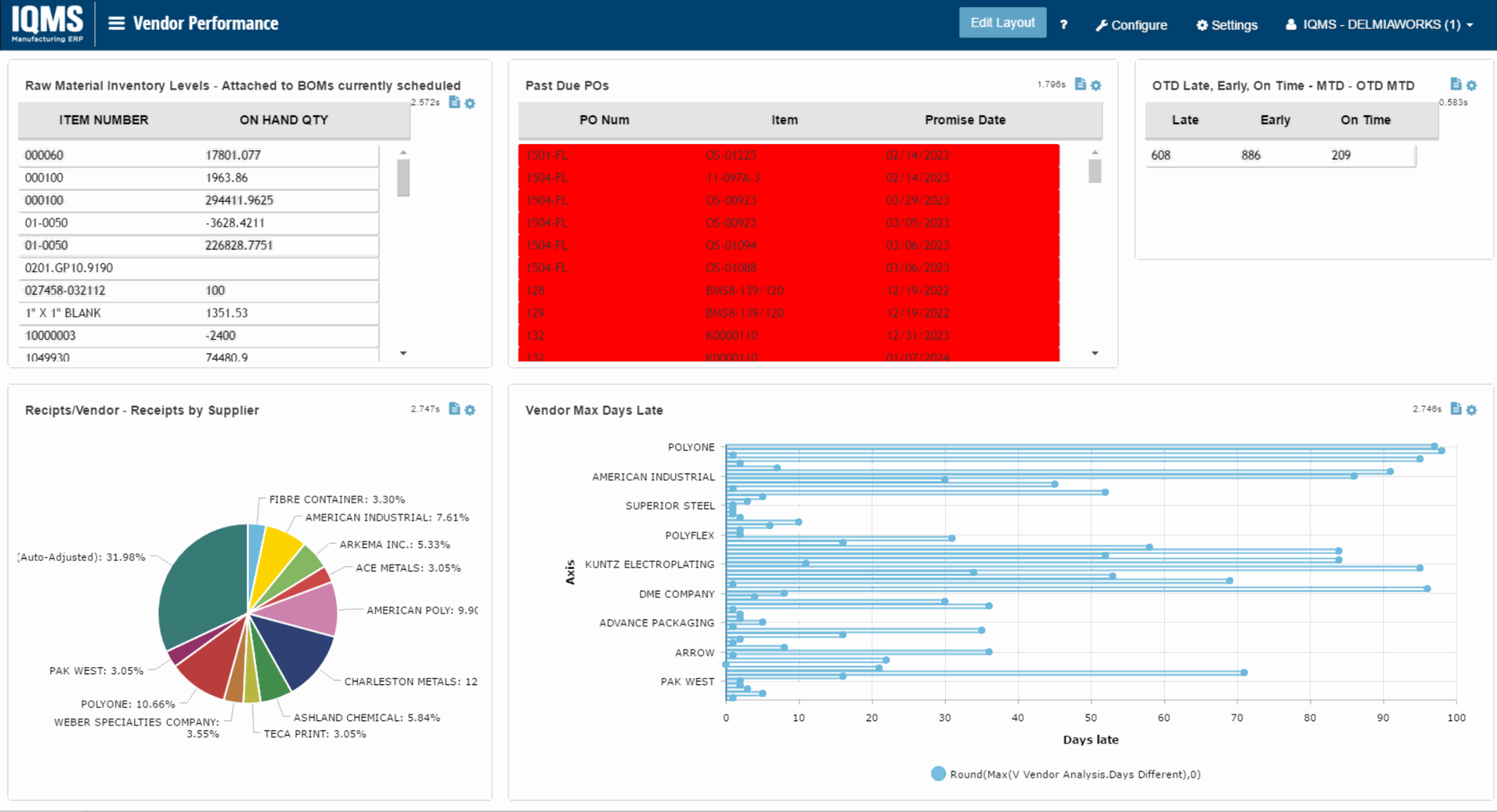Toggle the Round(Max Days Different) legend series
Image resolution: width=1497 pixels, height=812 pixels.
[938, 774]
